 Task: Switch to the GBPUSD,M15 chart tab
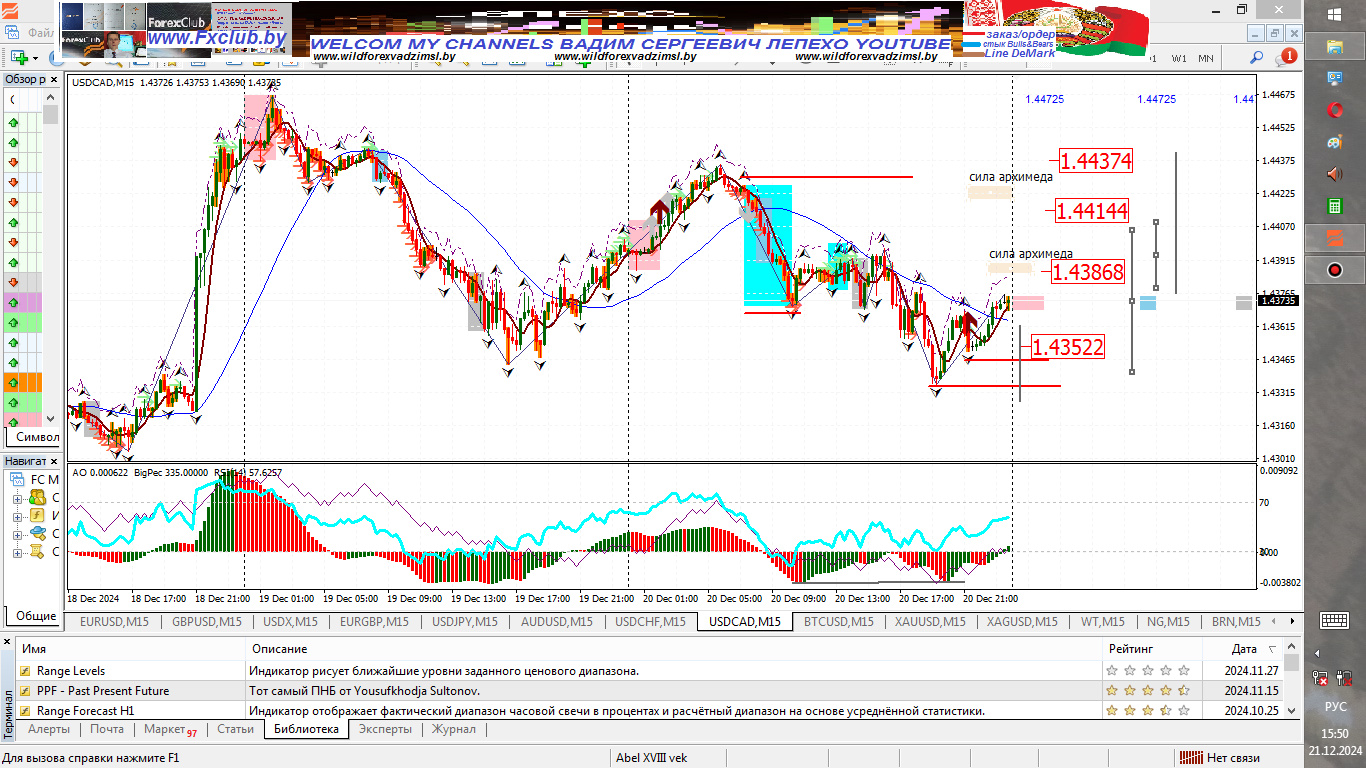tap(207, 621)
